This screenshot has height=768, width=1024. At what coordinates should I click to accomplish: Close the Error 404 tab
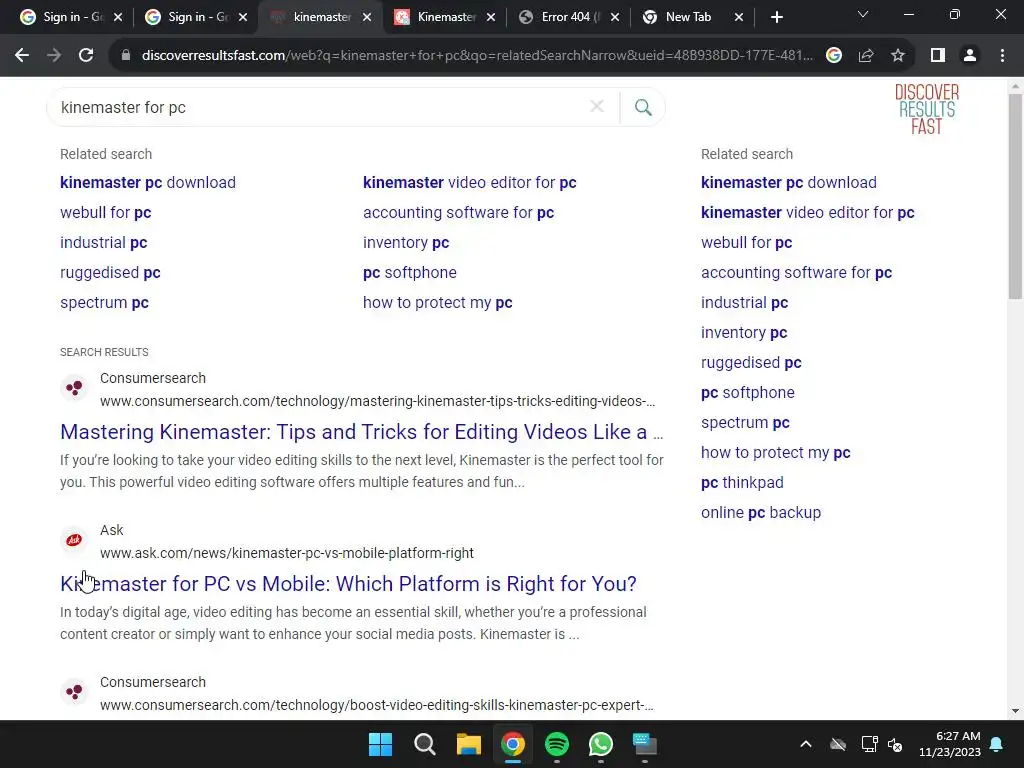615,17
